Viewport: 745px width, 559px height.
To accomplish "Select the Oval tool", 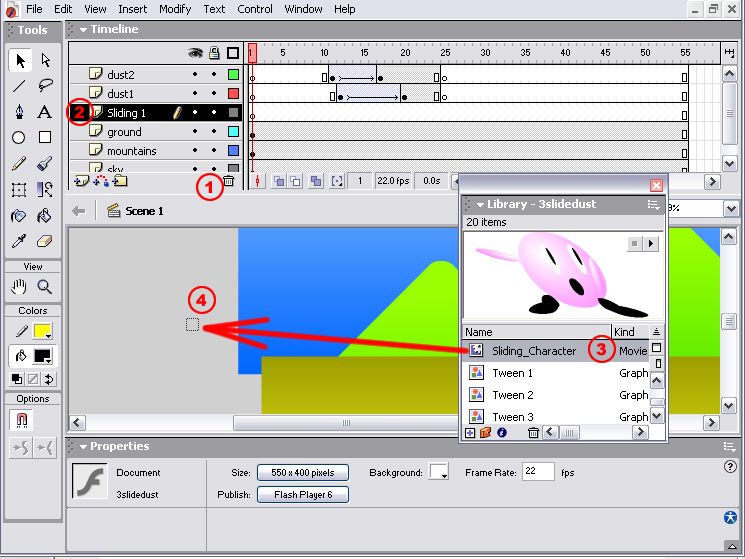I will [19, 138].
